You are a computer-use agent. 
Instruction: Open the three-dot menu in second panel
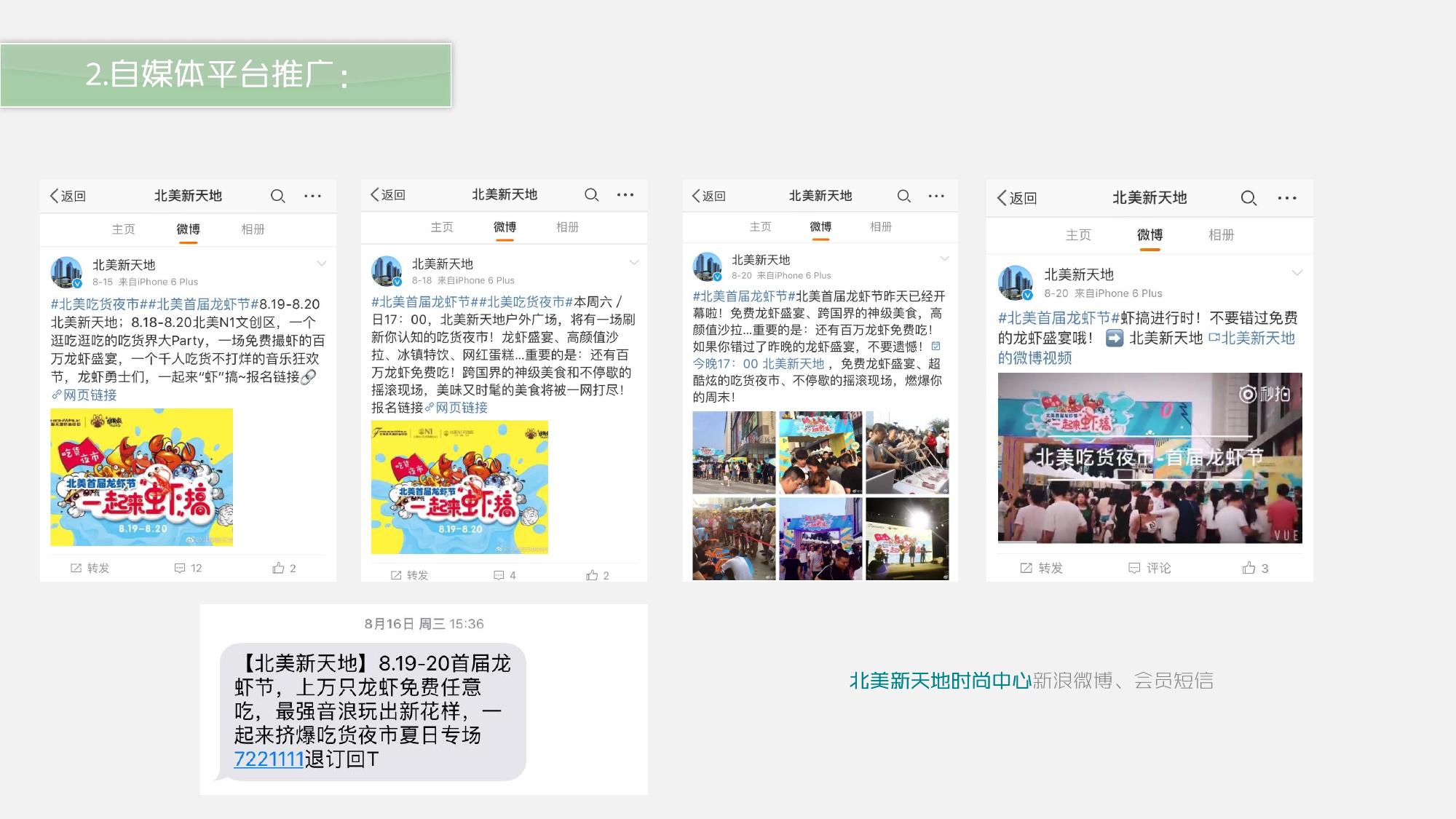625,194
